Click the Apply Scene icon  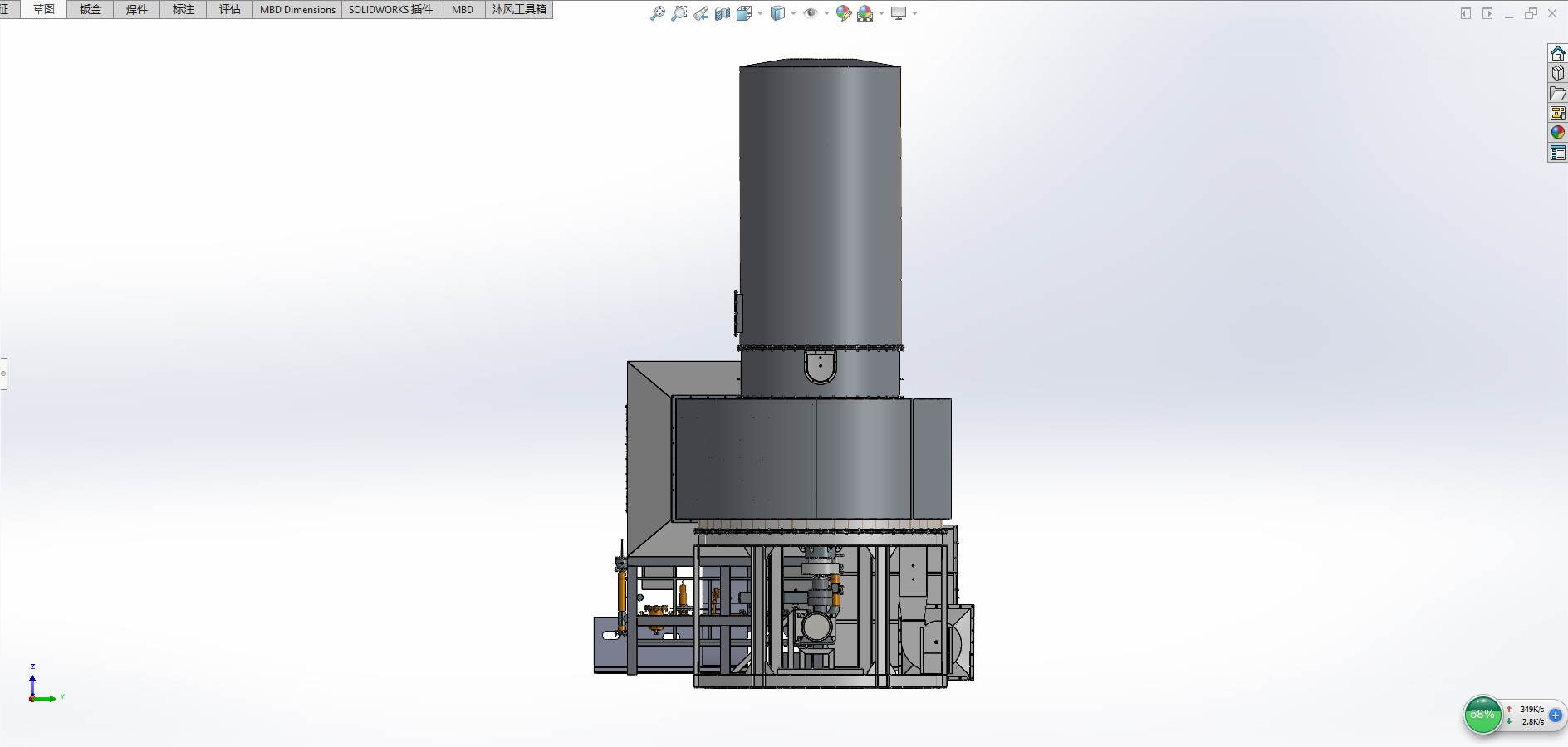pyautogui.click(x=865, y=13)
